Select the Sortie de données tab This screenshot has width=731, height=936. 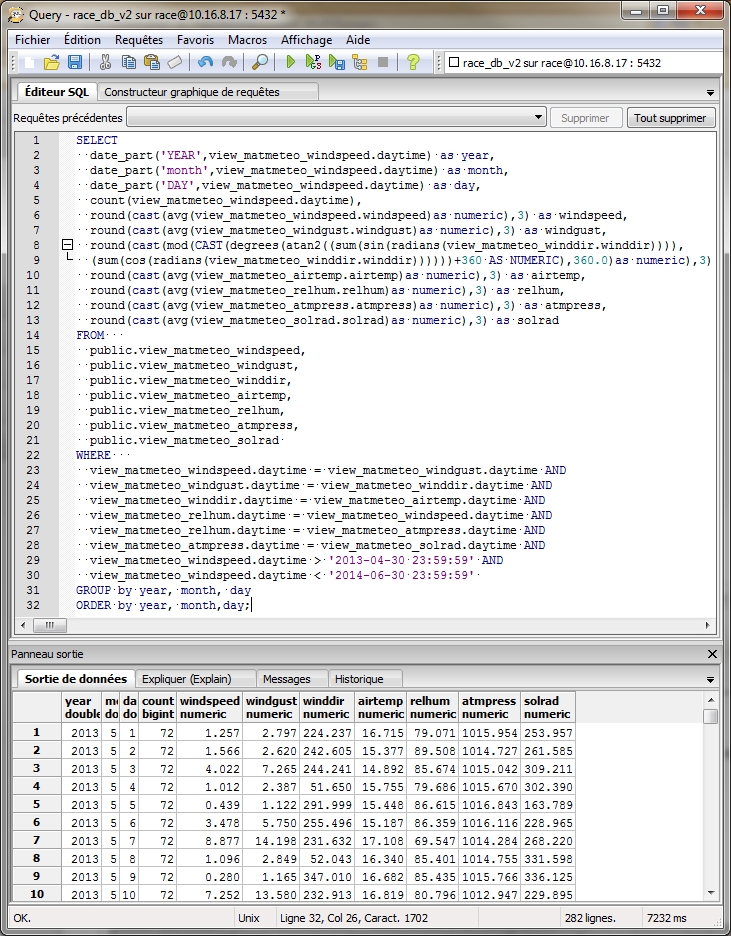pyautogui.click(x=75, y=679)
